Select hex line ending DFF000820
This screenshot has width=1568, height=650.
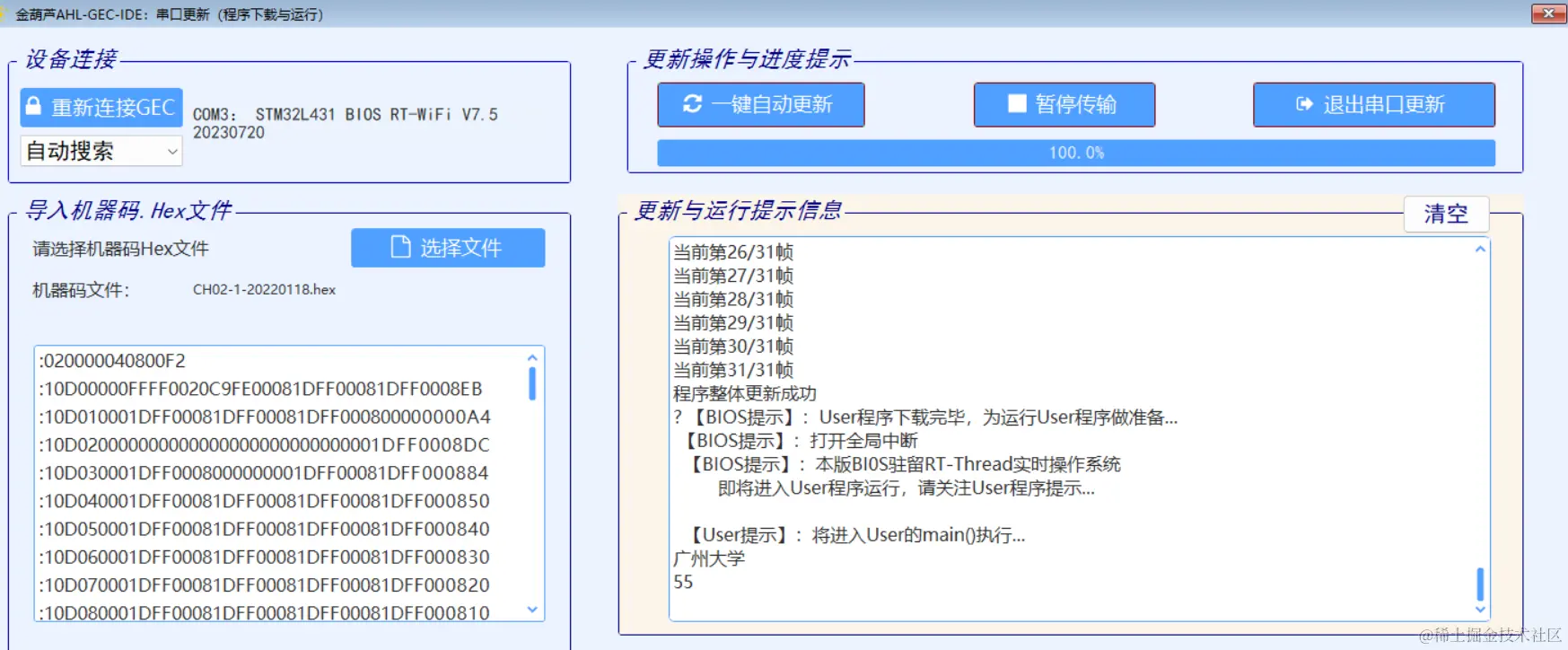[264, 585]
